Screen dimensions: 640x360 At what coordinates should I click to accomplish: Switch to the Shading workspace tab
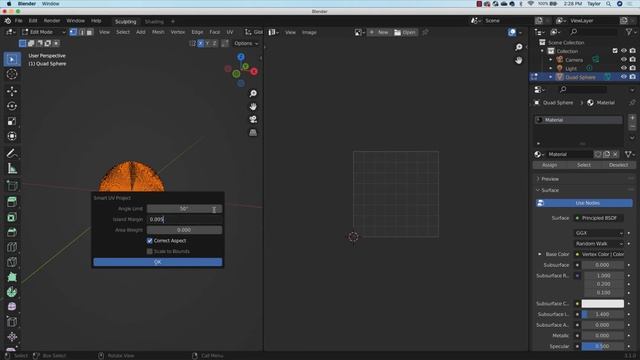(154, 21)
